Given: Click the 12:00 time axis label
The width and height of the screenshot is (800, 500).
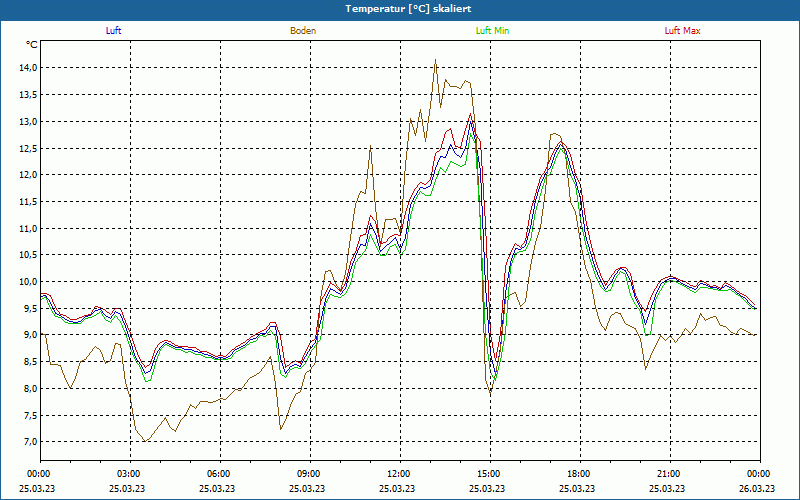Looking at the screenshot, I should pos(399,474).
